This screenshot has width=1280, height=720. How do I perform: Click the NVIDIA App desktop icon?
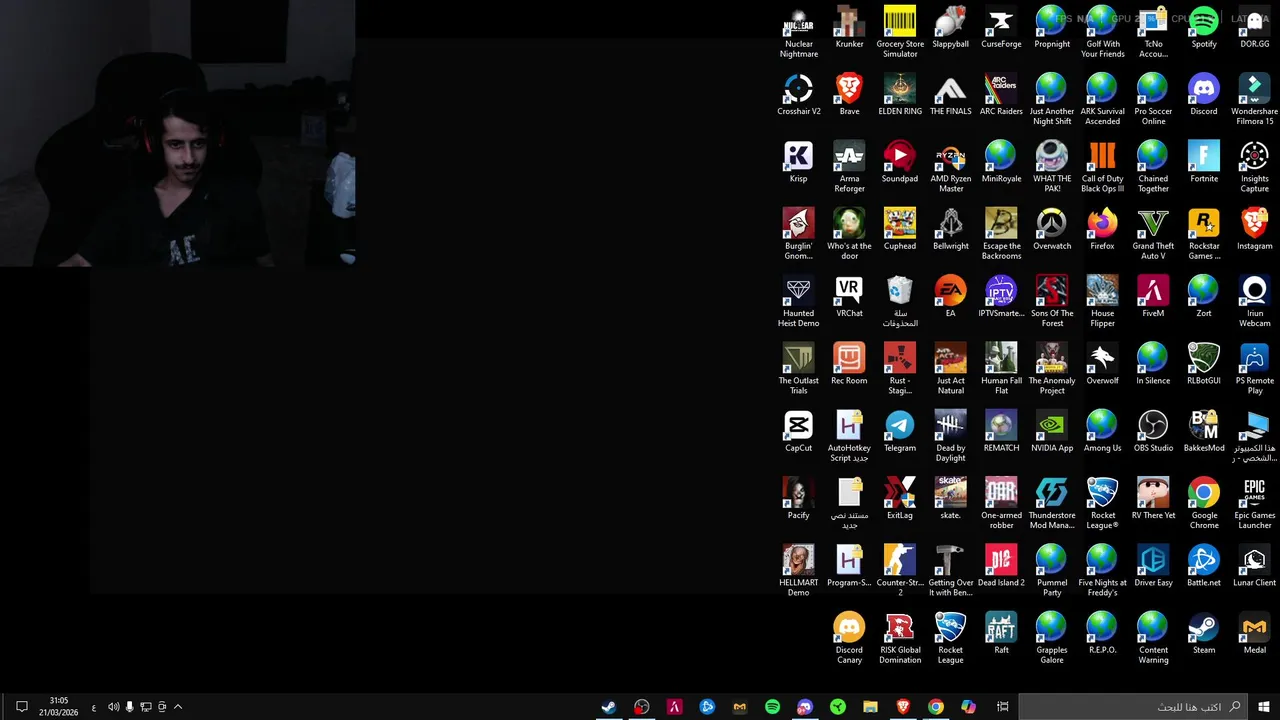[x=1052, y=430]
